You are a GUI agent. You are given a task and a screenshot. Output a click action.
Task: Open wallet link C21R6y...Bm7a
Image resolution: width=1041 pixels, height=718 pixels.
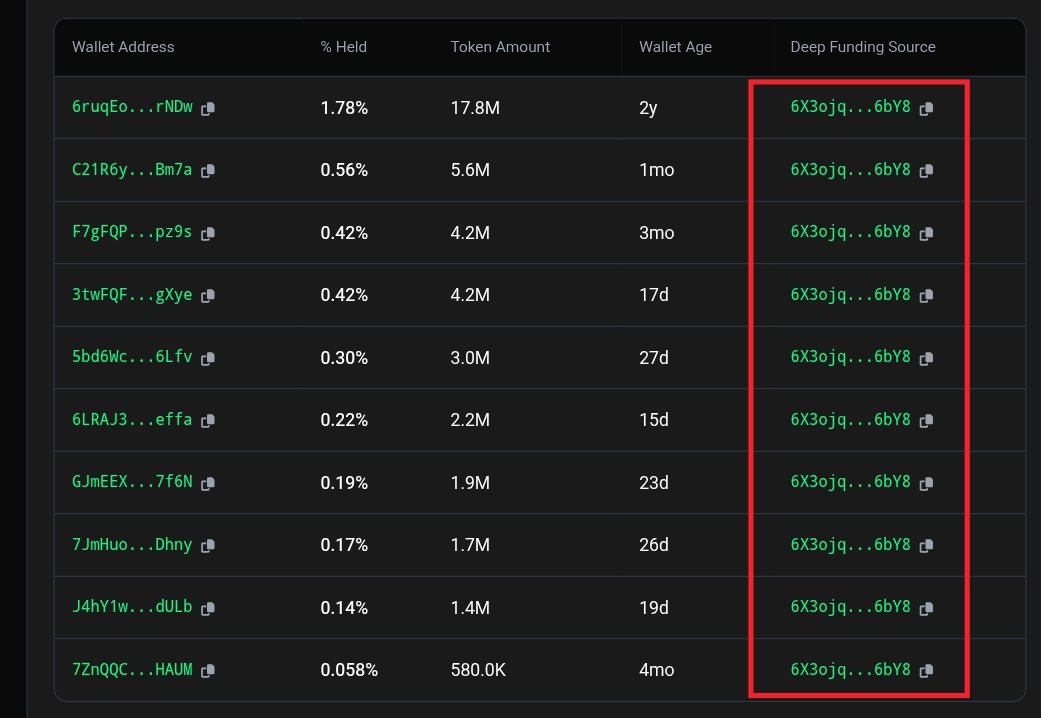(x=132, y=169)
